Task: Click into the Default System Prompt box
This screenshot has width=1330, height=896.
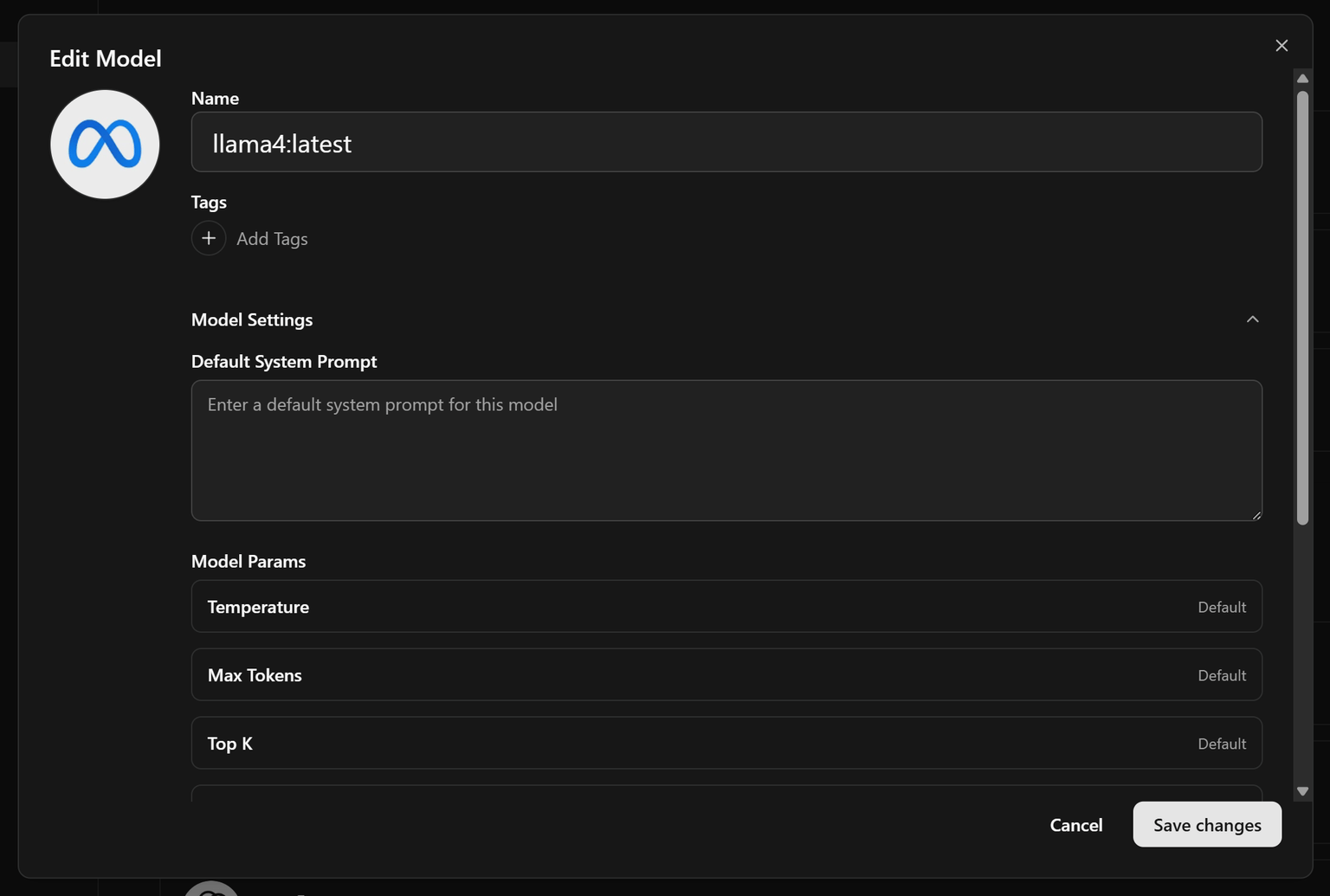Action: (726, 450)
